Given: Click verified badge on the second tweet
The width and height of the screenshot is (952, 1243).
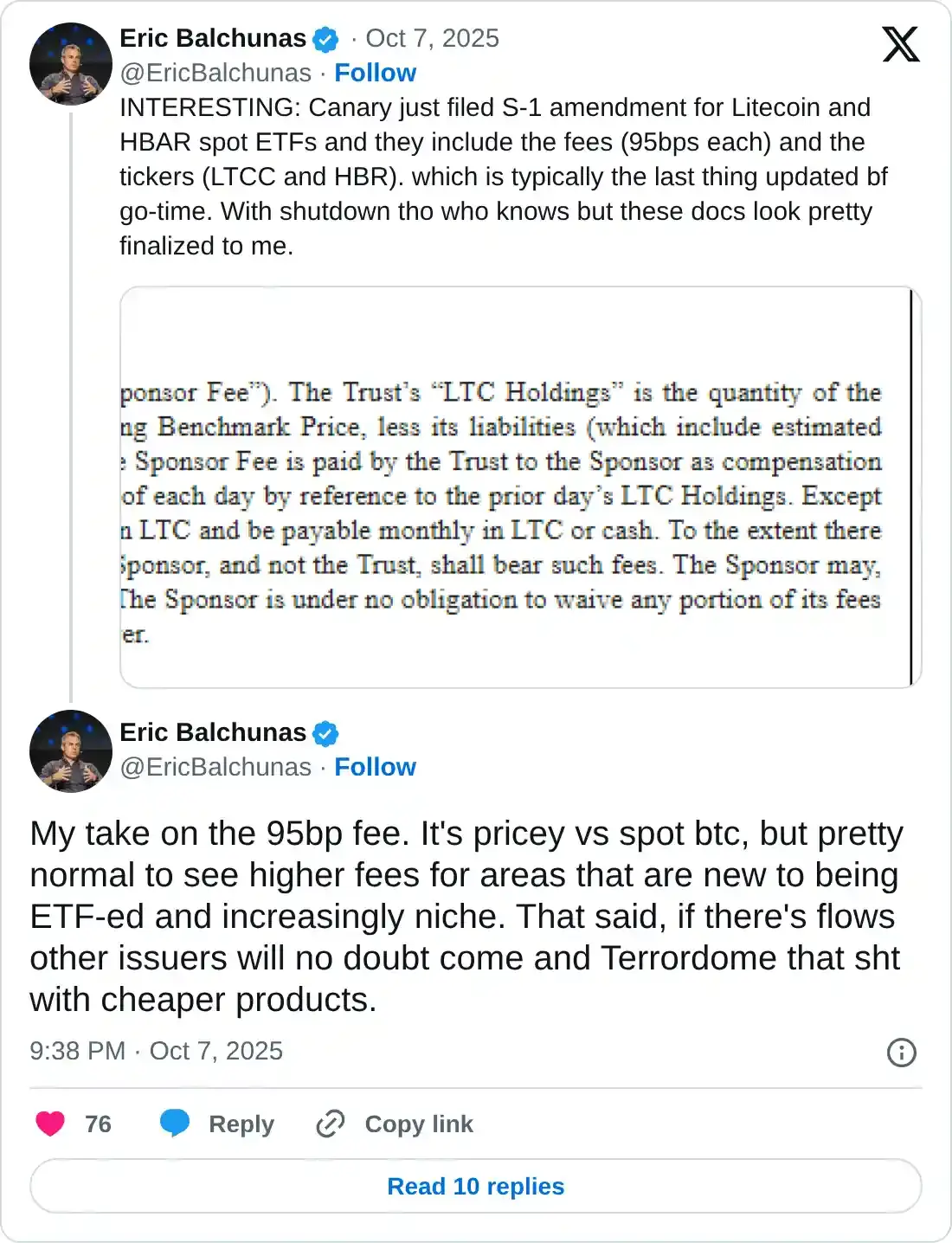Looking at the screenshot, I should pos(325,734).
